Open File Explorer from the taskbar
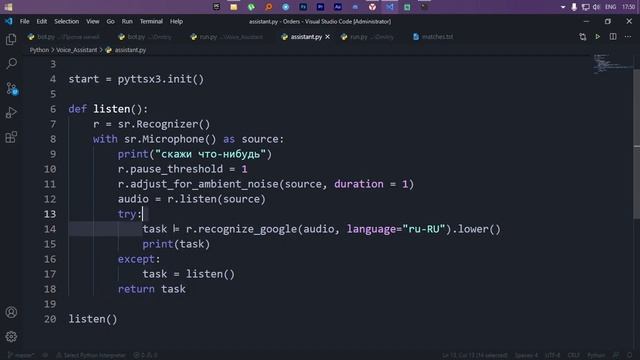This screenshot has height=360, width=640. (234, 7)
